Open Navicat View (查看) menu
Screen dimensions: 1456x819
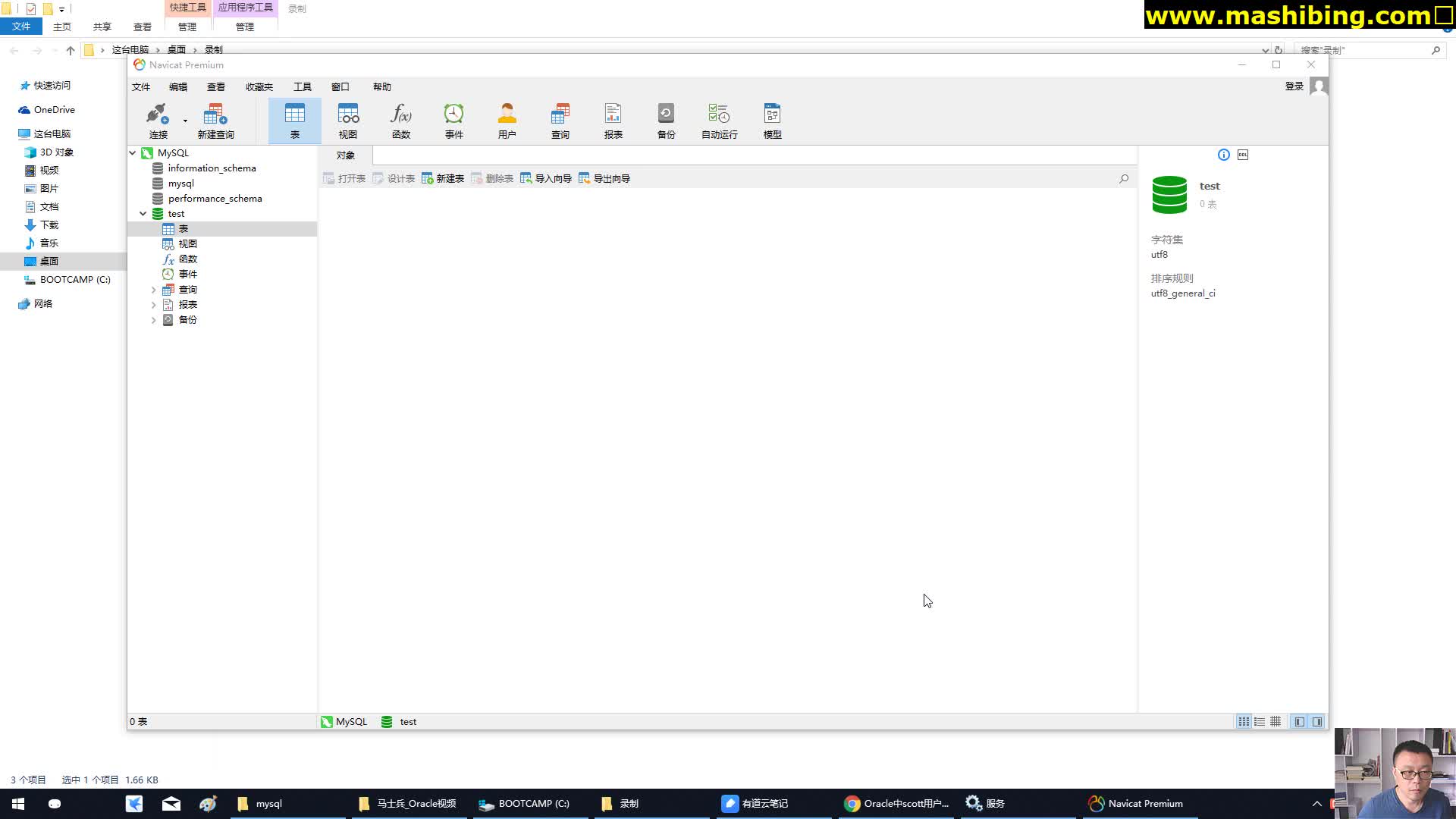click(216, 86)
